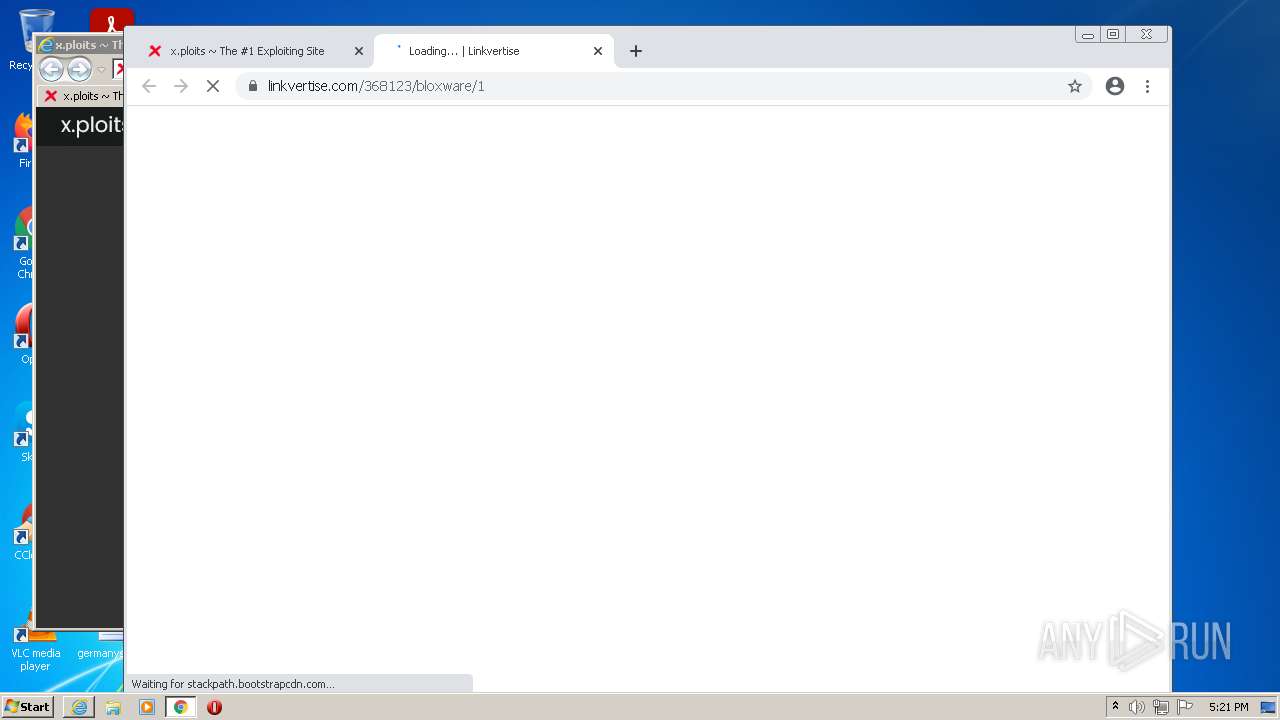Go back in the Internet Explorer window
Screen dimensions: 1280x720
pyautogui.click(x=51, y=69)
